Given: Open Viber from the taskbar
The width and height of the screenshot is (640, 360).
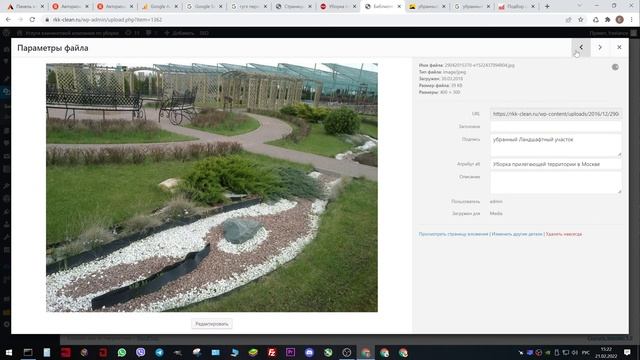Looking at the screenshot, I should pos(140,352).
